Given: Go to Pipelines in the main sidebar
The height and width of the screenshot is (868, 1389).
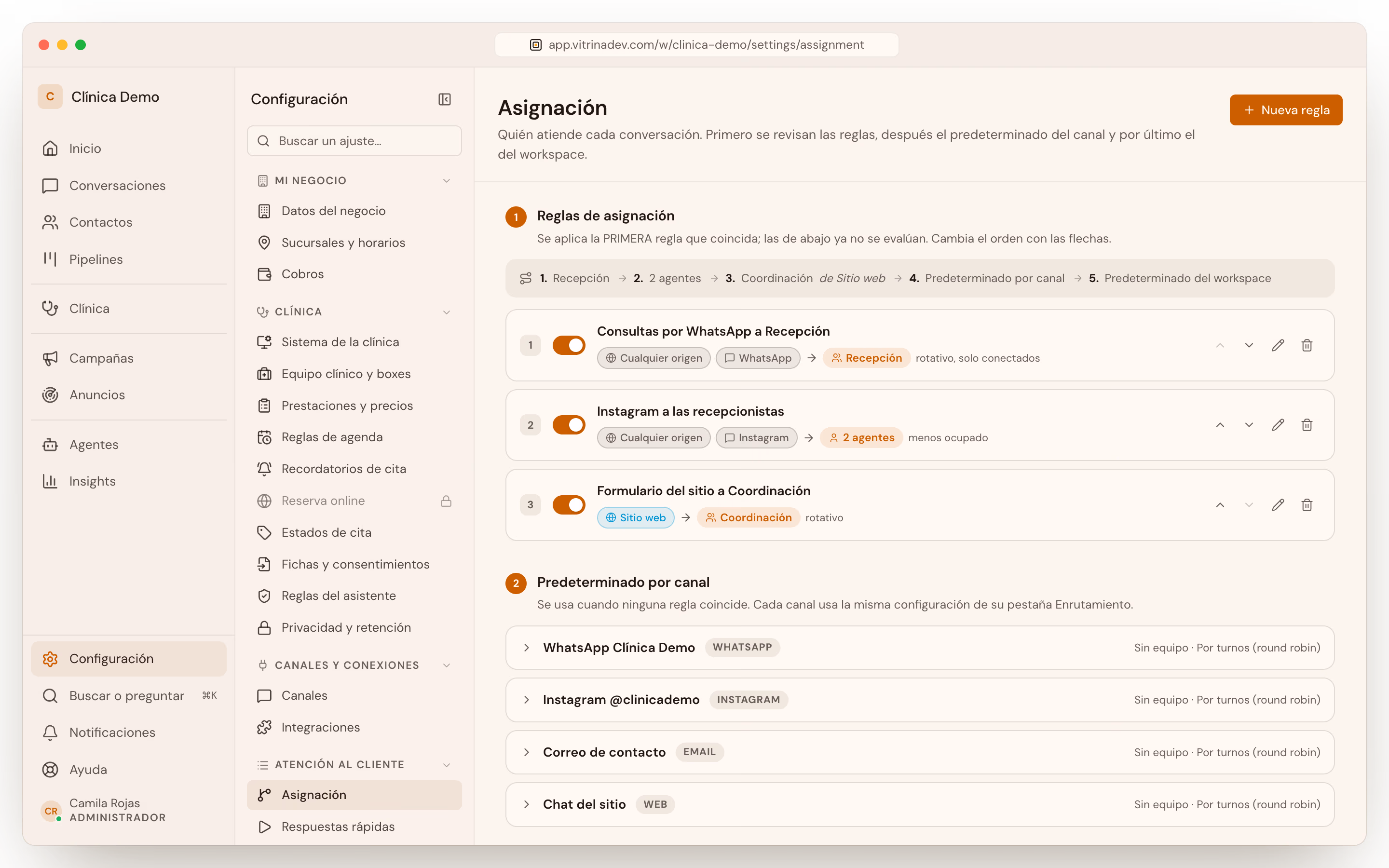Looking at the screenshot, I should tap(129, 259).
